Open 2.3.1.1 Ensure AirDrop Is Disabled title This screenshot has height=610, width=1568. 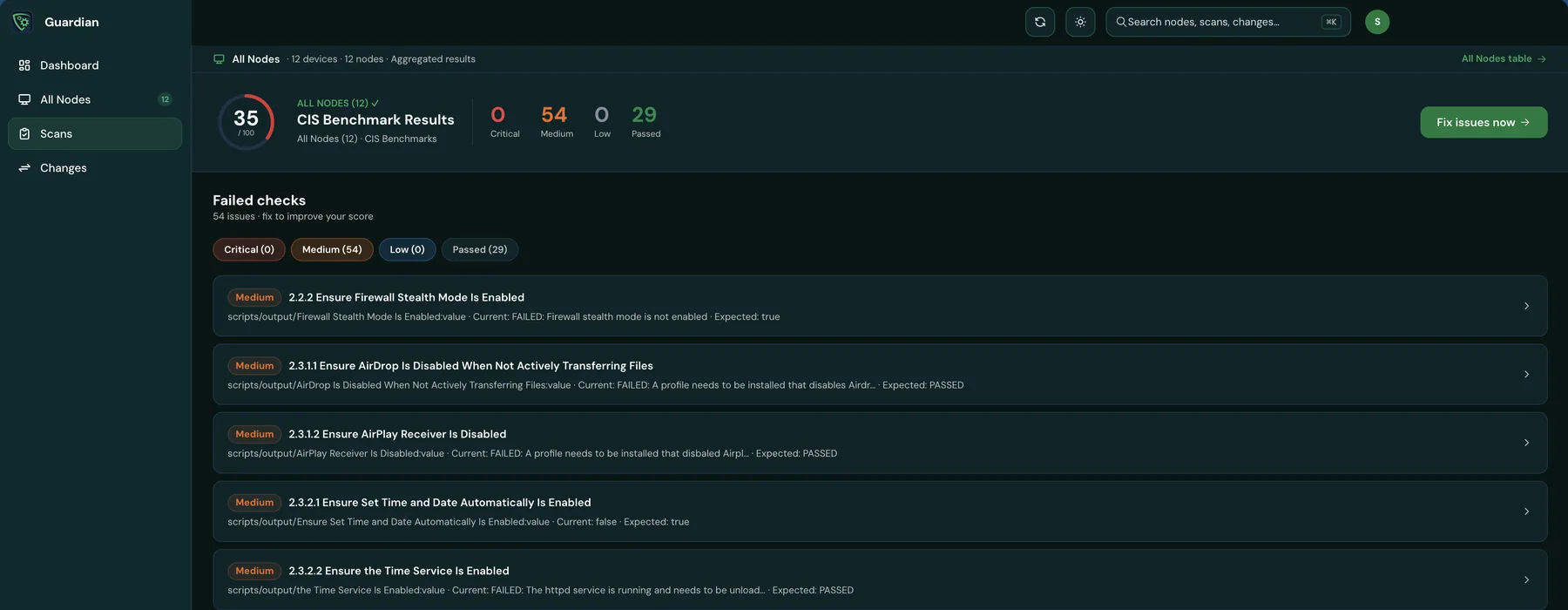coord(470,366)
